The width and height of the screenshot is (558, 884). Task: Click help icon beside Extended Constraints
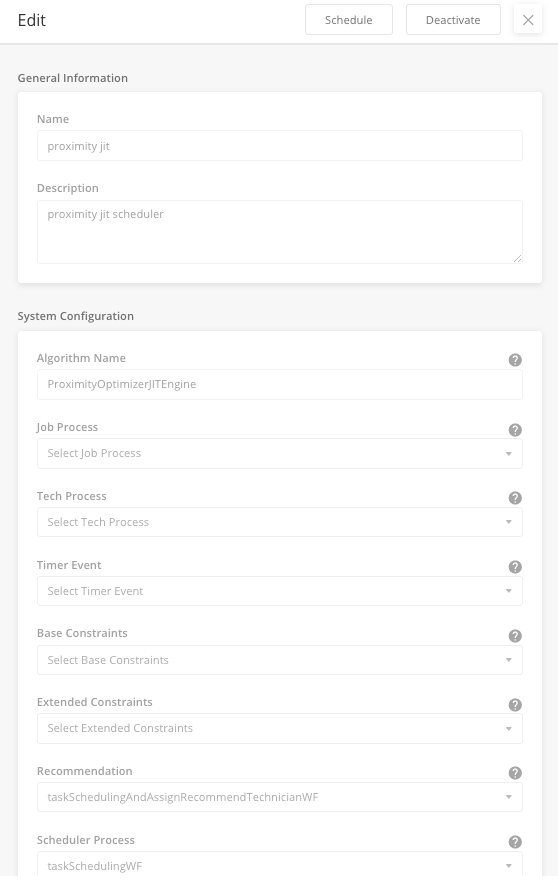(x=515, y=705)
